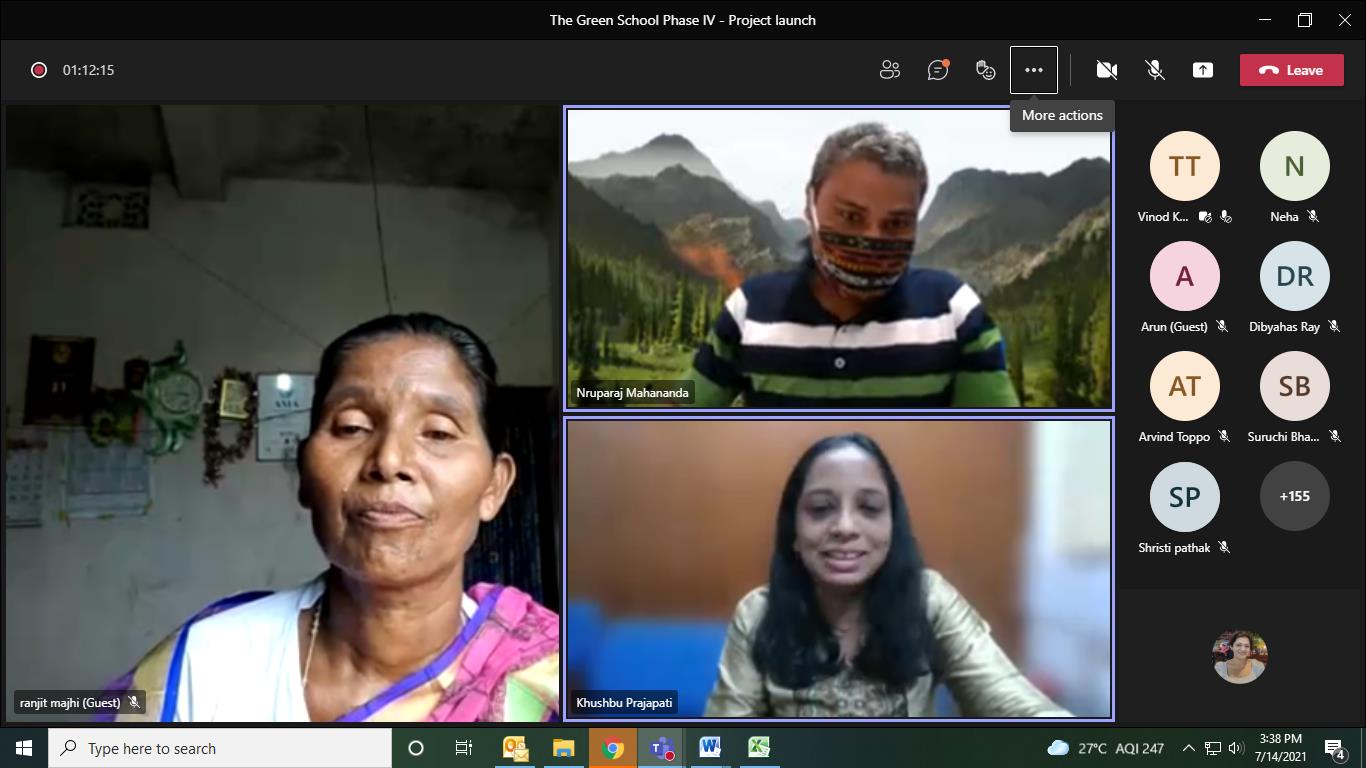Open the system volume control

(x=1236, y=748)
